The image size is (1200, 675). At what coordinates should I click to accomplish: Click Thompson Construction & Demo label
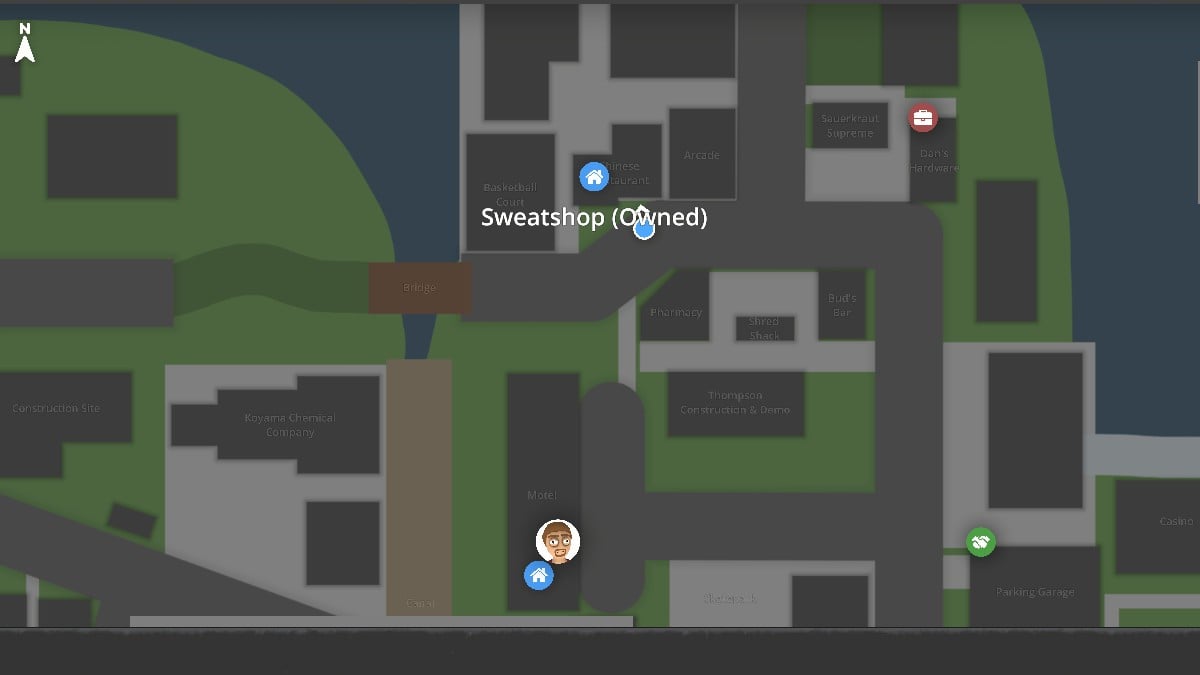pos(737,402)
